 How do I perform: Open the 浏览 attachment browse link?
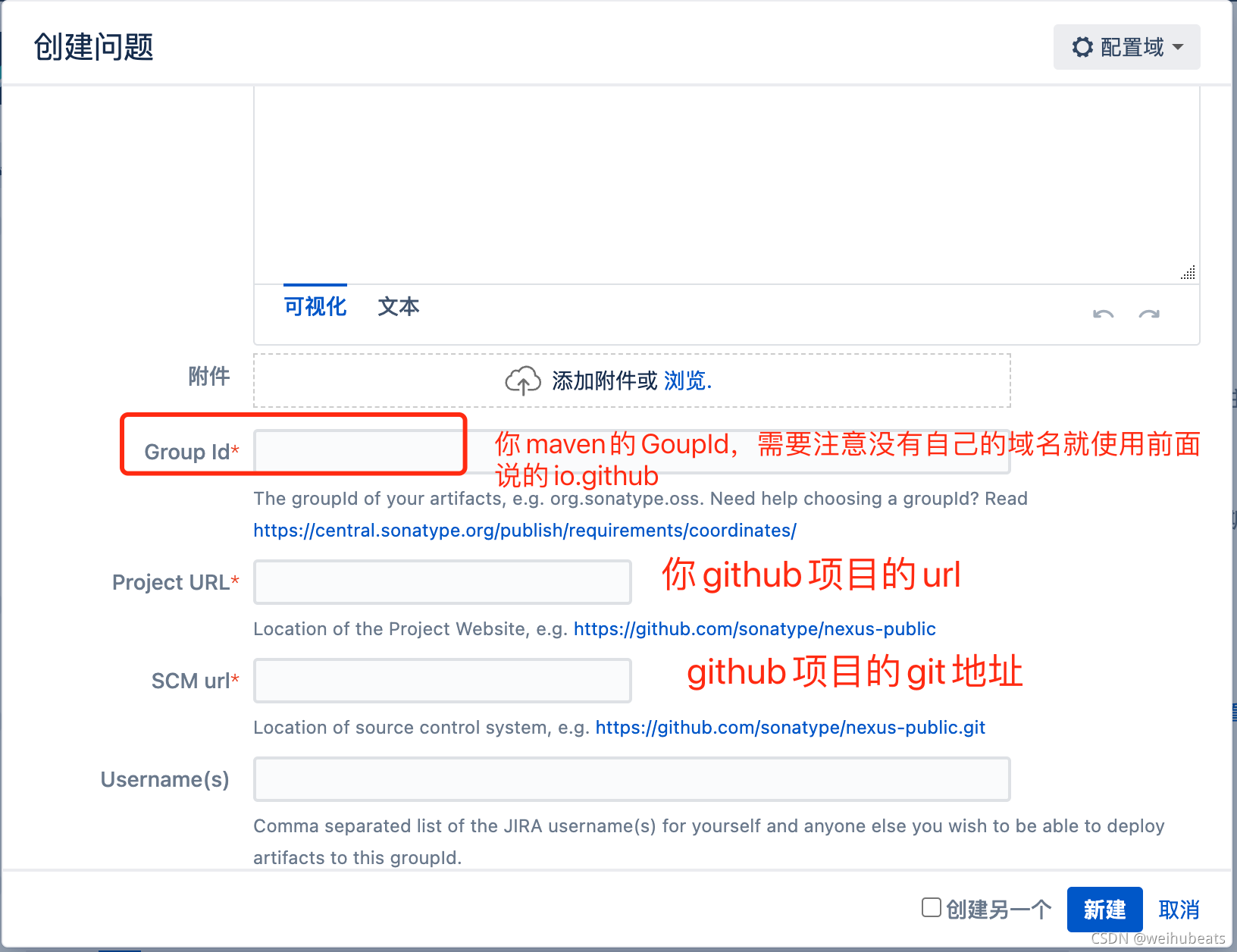click(x=685, y=380)
